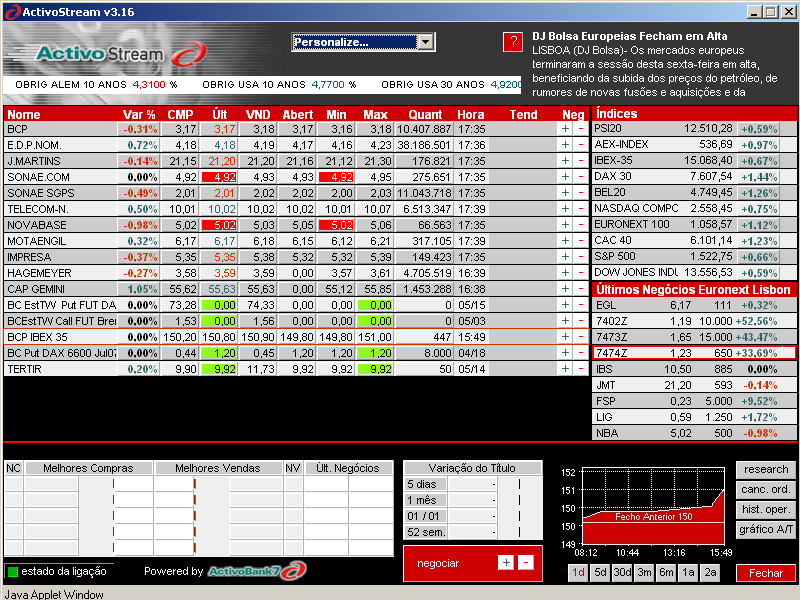Click plus icon in IMPRESA row
The width and height of the screenshot is (800, 600).
coord(565,257)
